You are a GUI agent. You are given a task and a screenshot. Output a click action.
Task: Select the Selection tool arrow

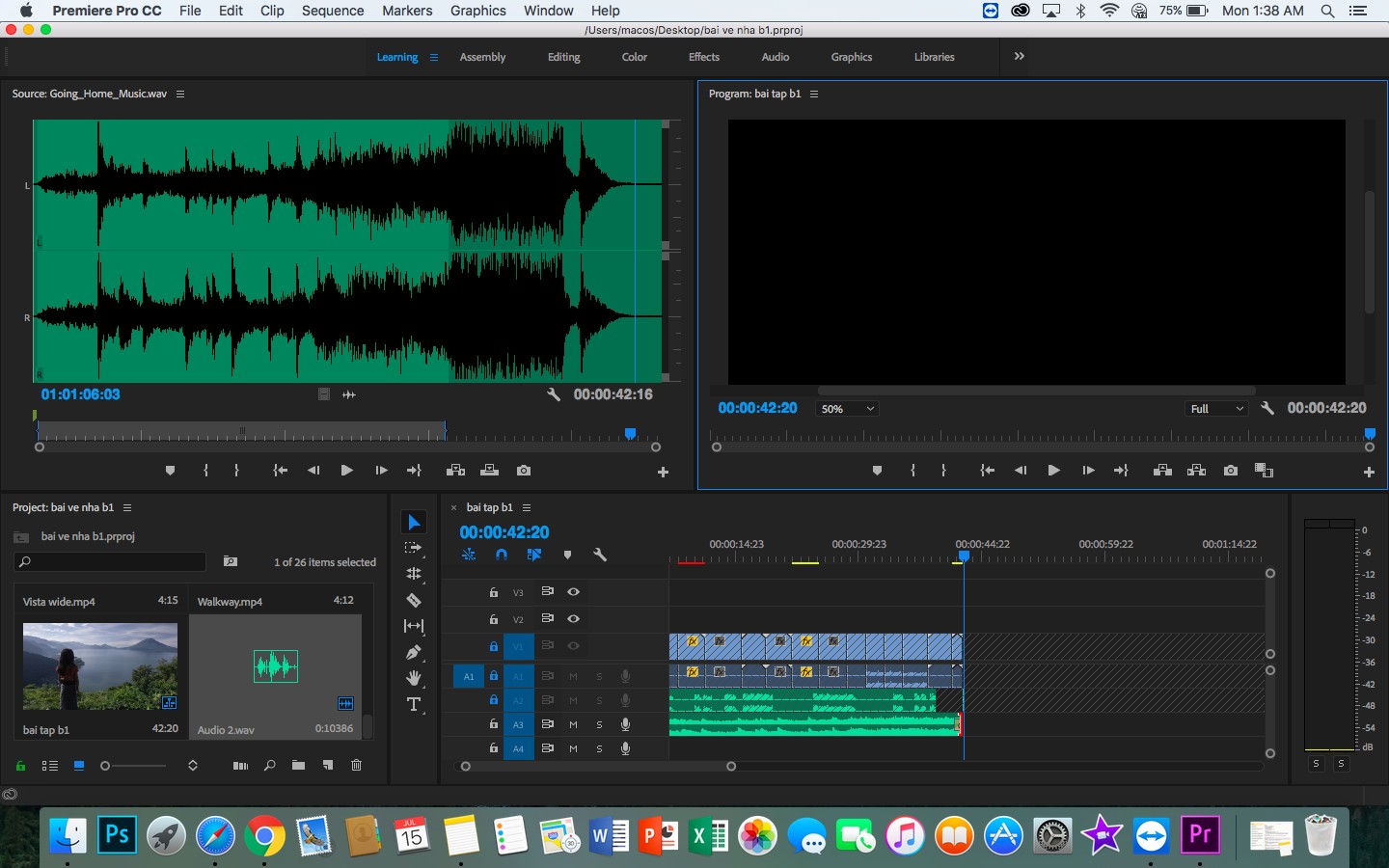point(414,522)
